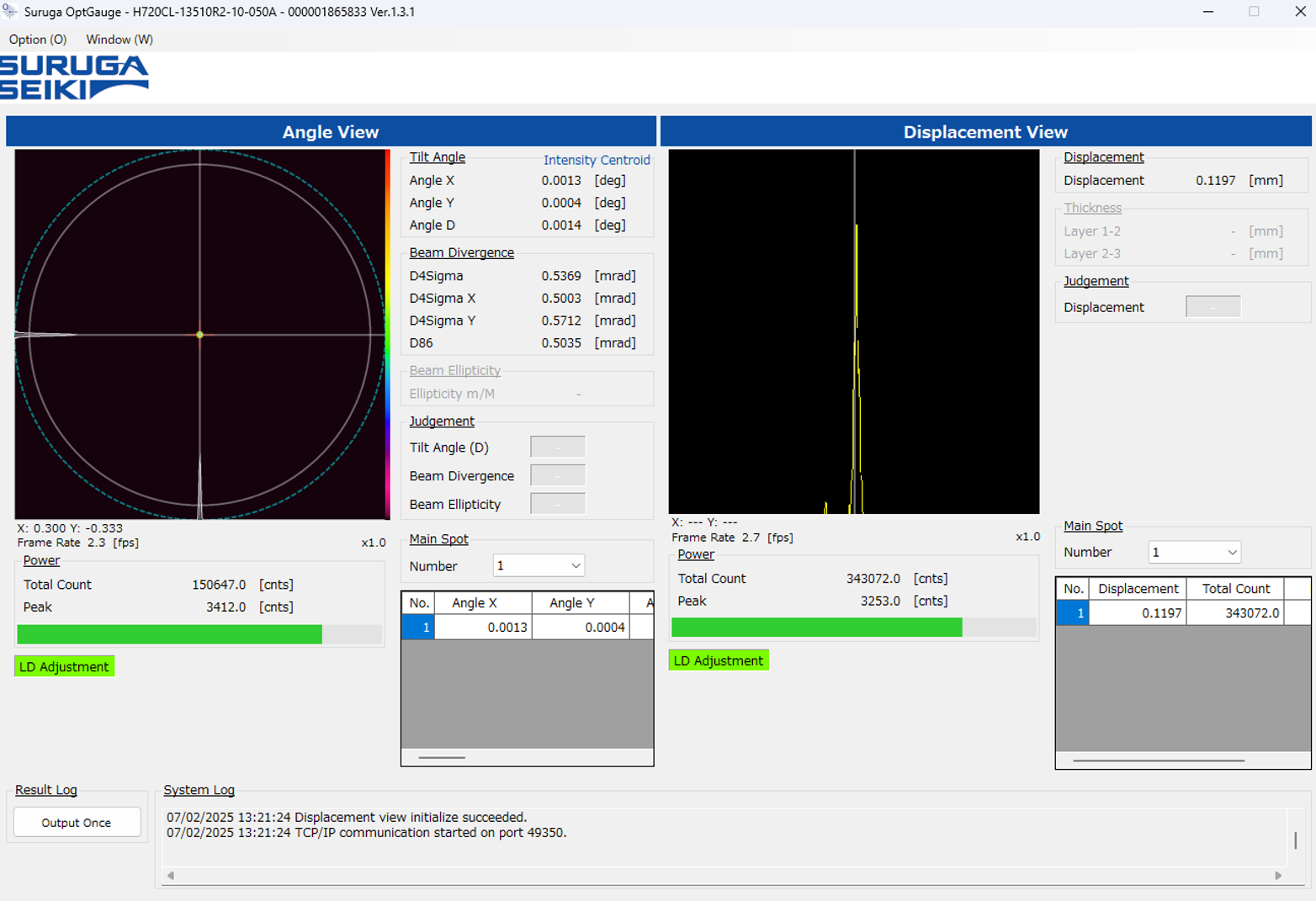Click the Displacement judgement field
Image resolution: width=1316 pixels, height=901 pixels.
1213,307
